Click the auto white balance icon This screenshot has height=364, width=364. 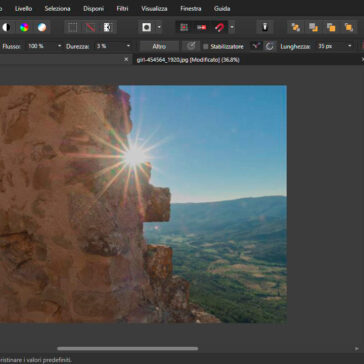(x=42, y=27)
